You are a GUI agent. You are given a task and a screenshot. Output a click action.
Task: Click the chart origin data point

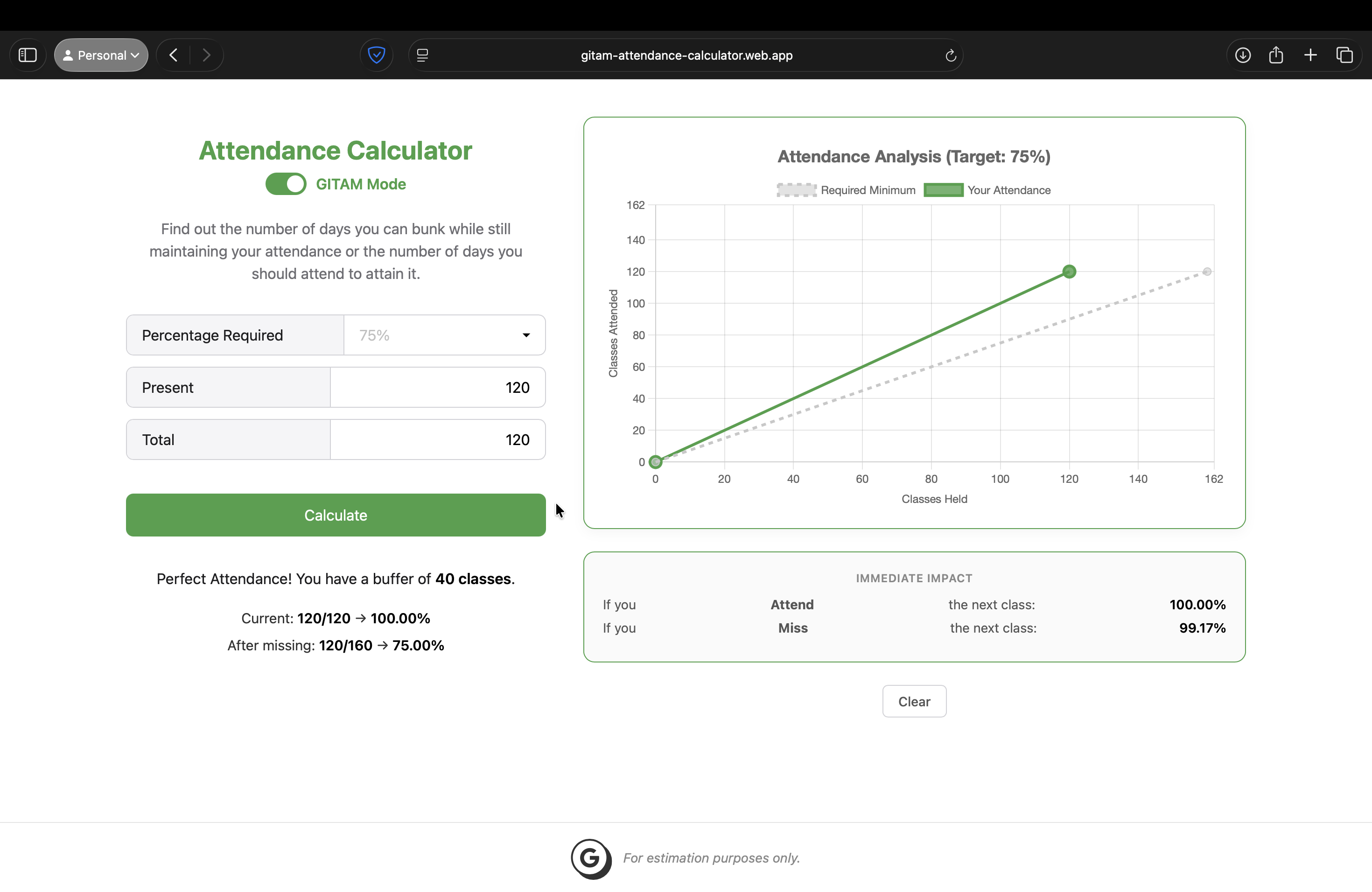pos(656,462)
